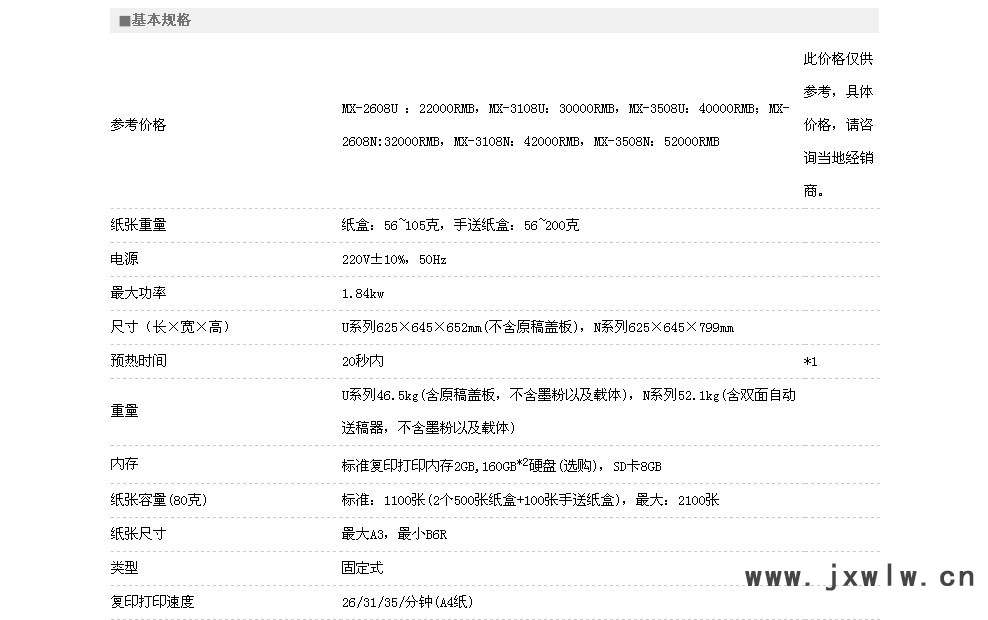Click the 固定式 value
This screenshot has height=620, width=988.
[362, 568]
